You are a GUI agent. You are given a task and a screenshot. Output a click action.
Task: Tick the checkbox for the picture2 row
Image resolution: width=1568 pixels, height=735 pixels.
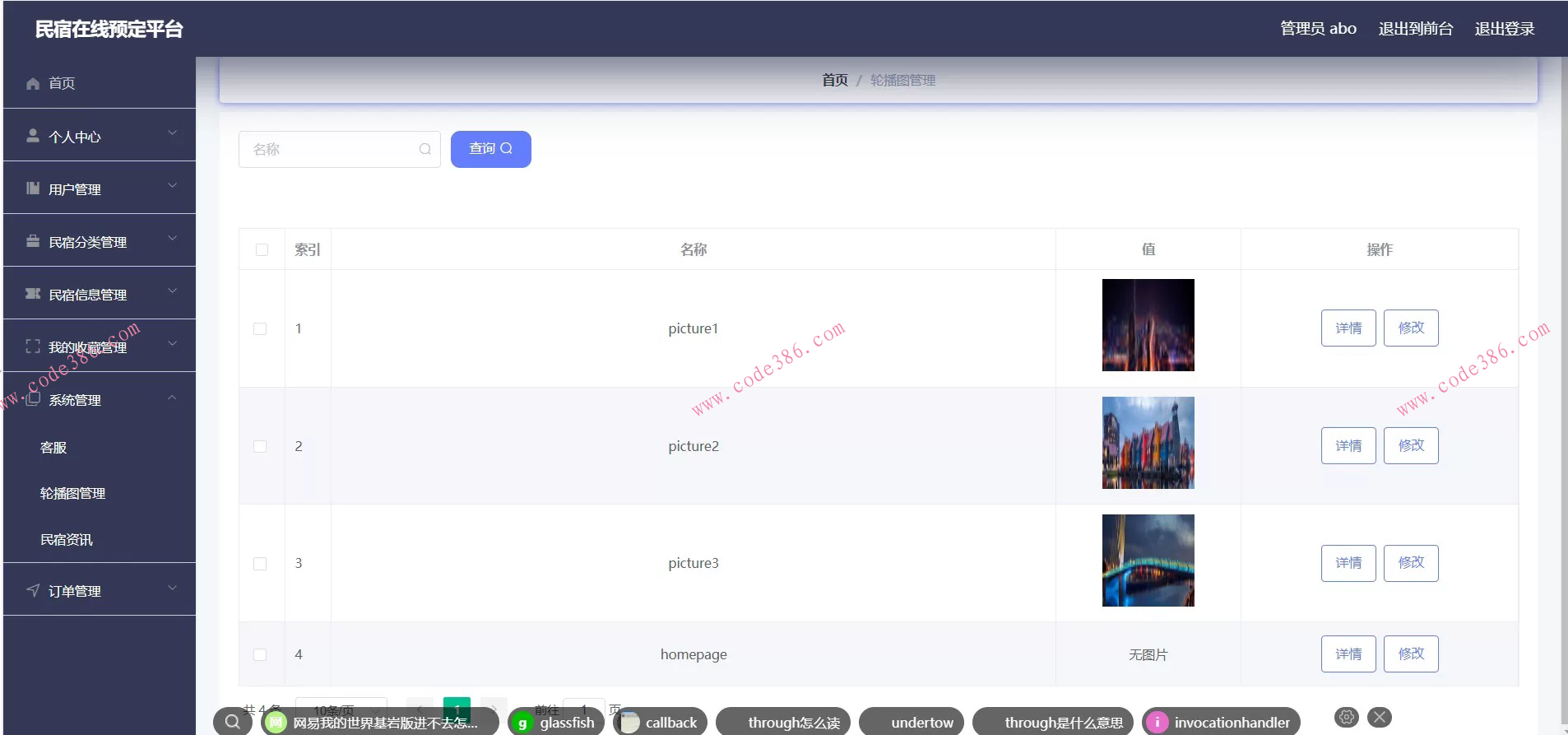[x=260, y=446]
